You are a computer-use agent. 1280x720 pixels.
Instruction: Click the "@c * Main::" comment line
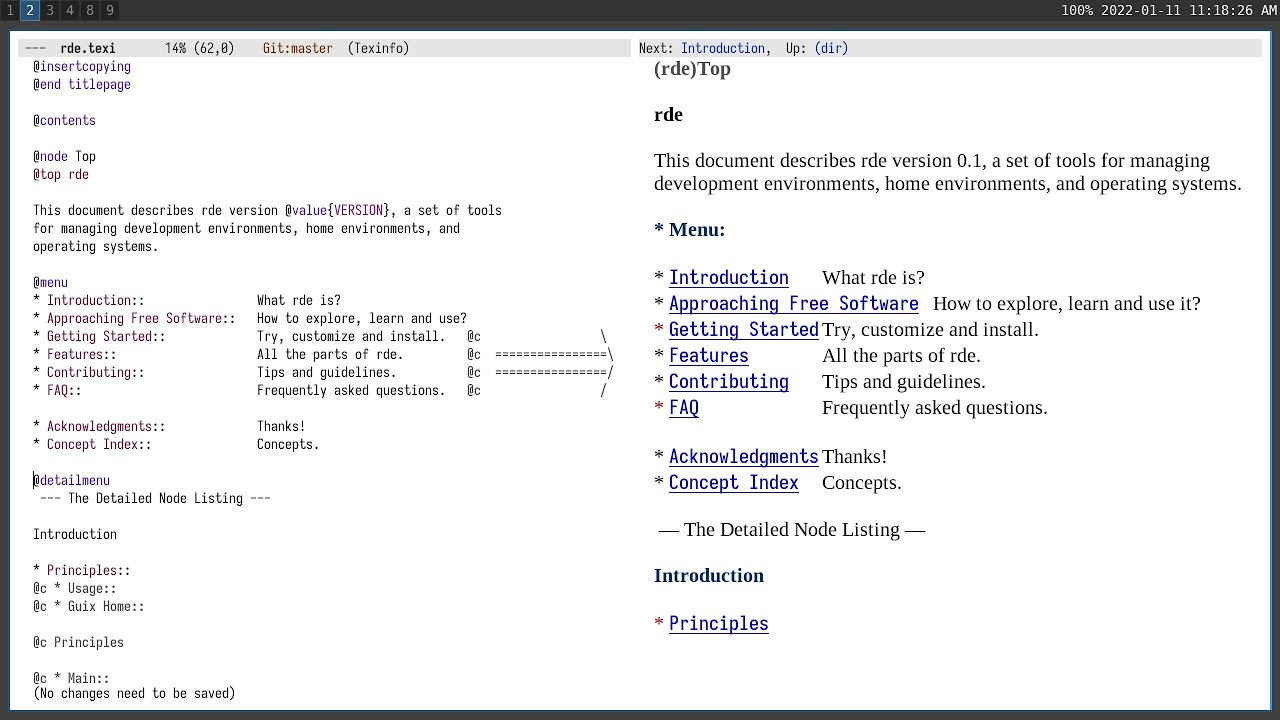(x=71, y=679)
